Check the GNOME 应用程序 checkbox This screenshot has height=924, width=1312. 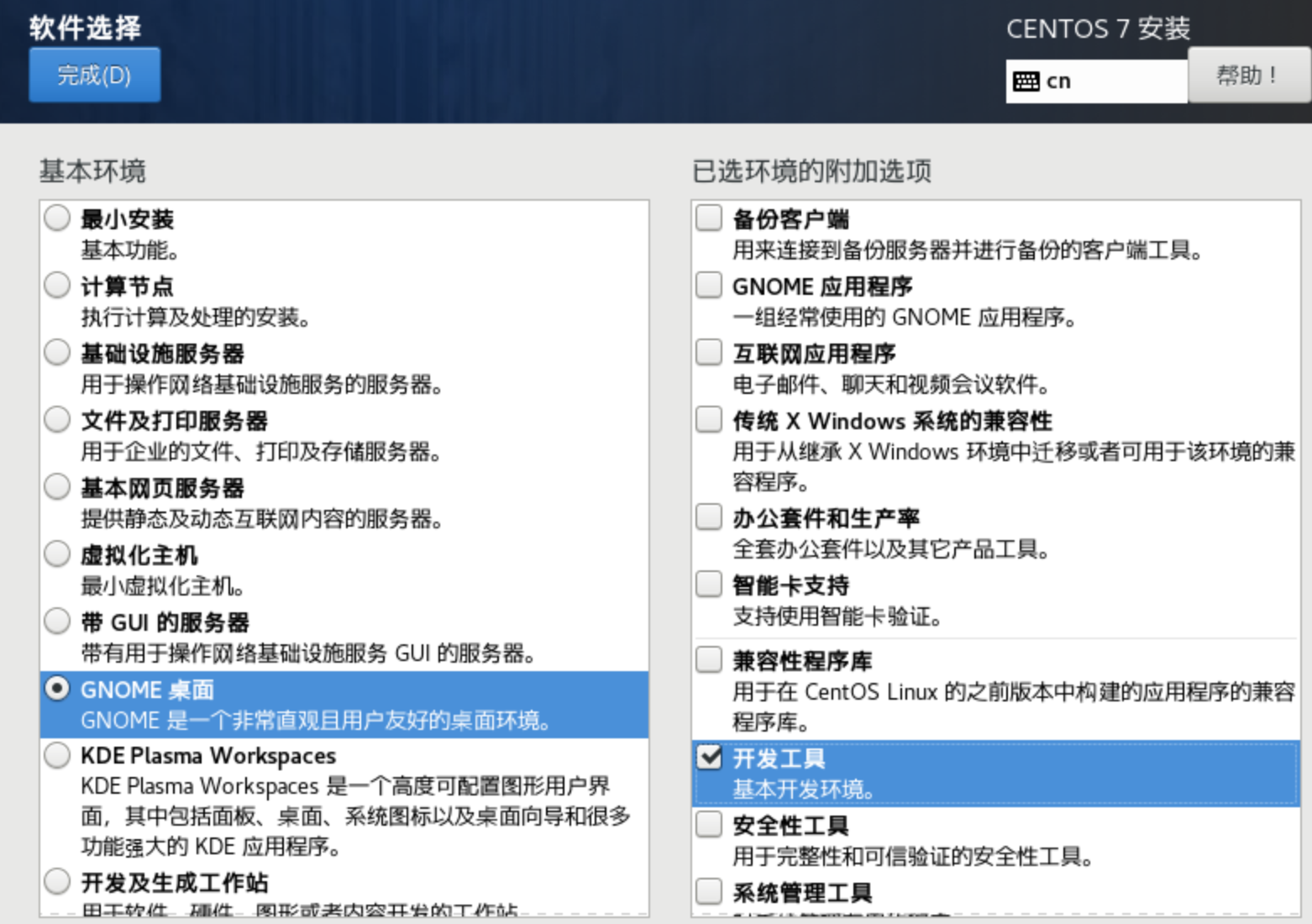pos(709,286)
